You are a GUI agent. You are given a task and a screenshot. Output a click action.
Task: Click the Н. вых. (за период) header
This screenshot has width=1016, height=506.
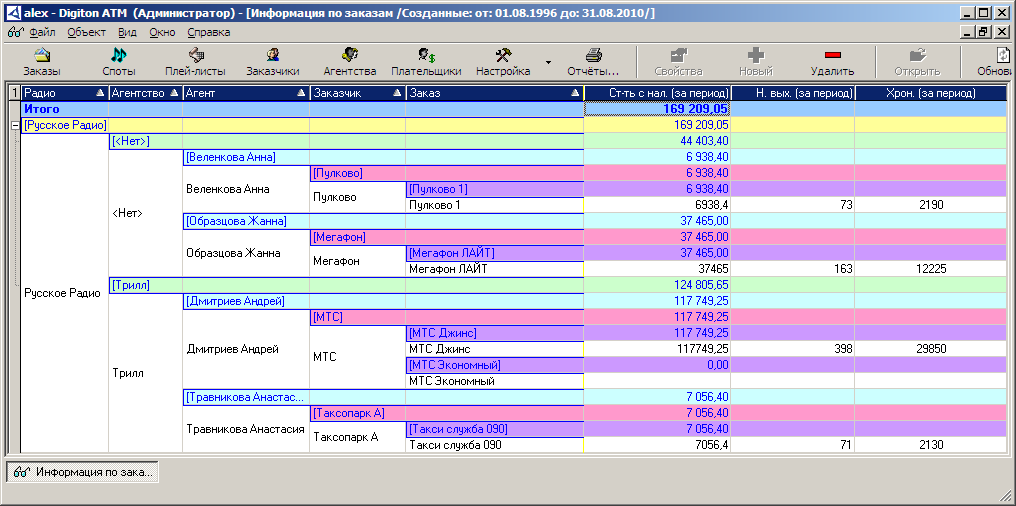(x=792, y=93)
